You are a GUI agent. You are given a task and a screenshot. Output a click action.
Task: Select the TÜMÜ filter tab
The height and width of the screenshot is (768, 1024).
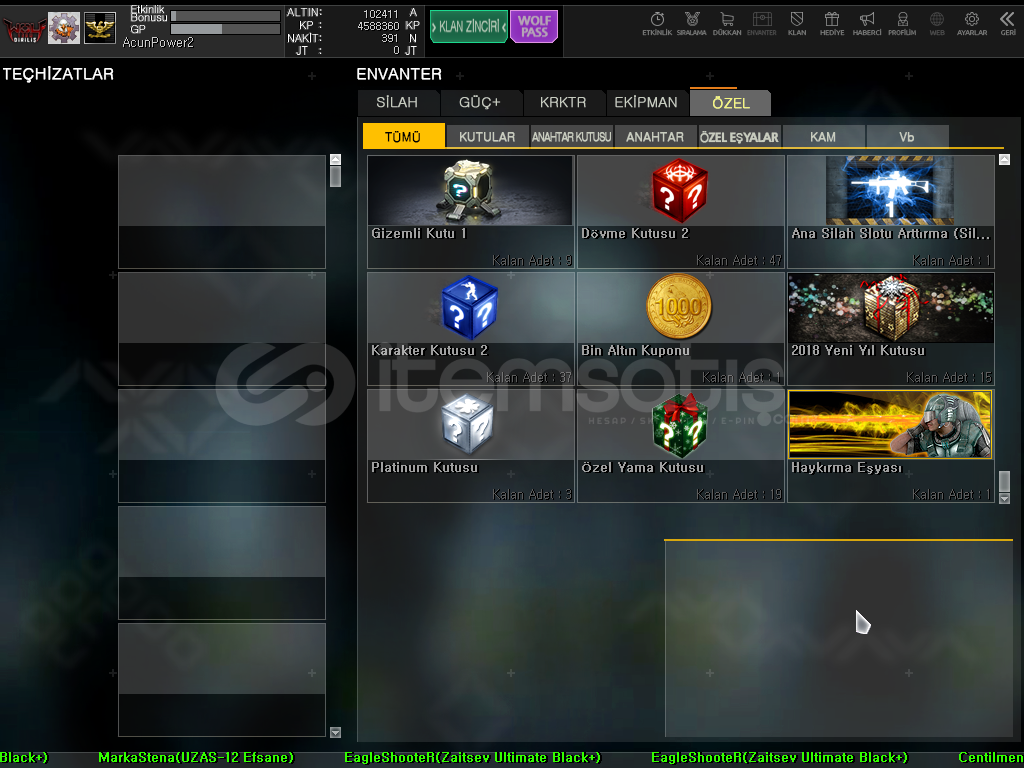(x=404, y=136)
